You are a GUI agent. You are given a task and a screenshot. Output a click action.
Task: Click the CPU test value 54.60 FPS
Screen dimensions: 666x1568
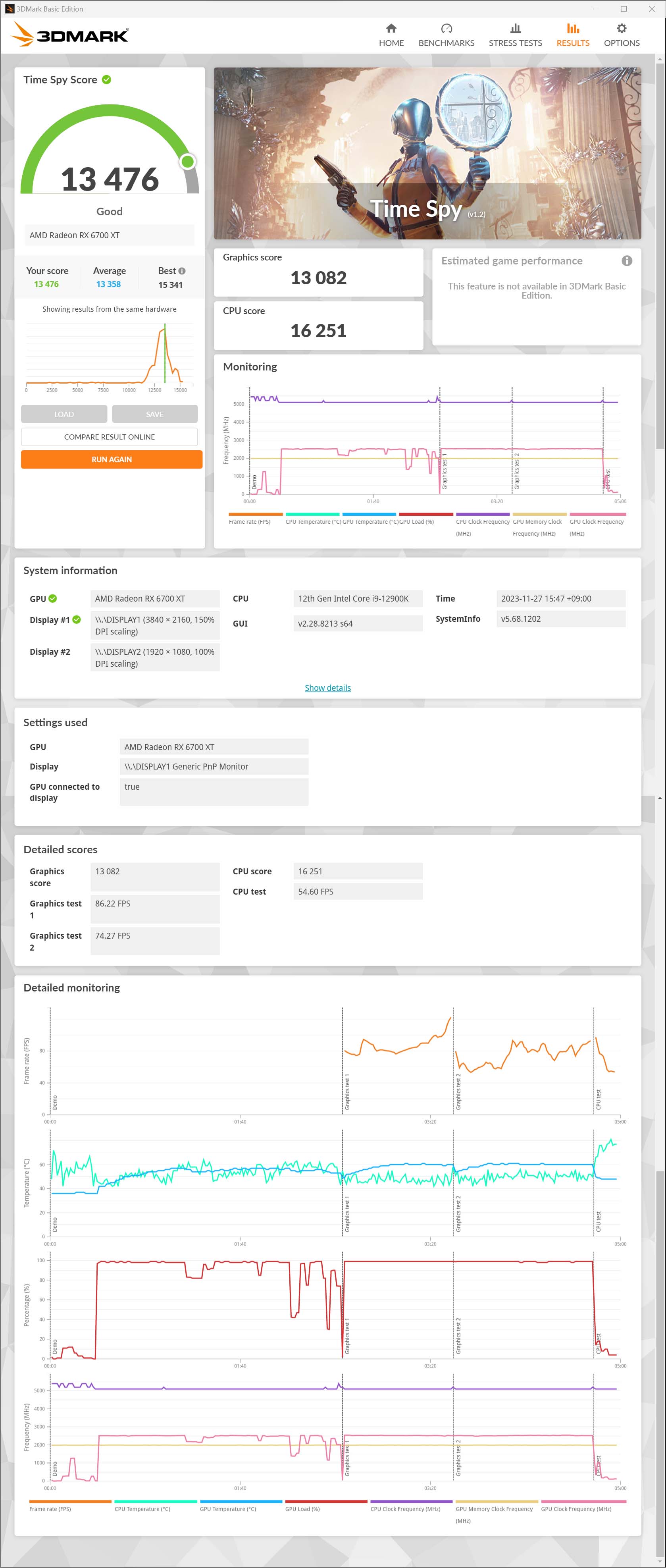pos(358,891)
